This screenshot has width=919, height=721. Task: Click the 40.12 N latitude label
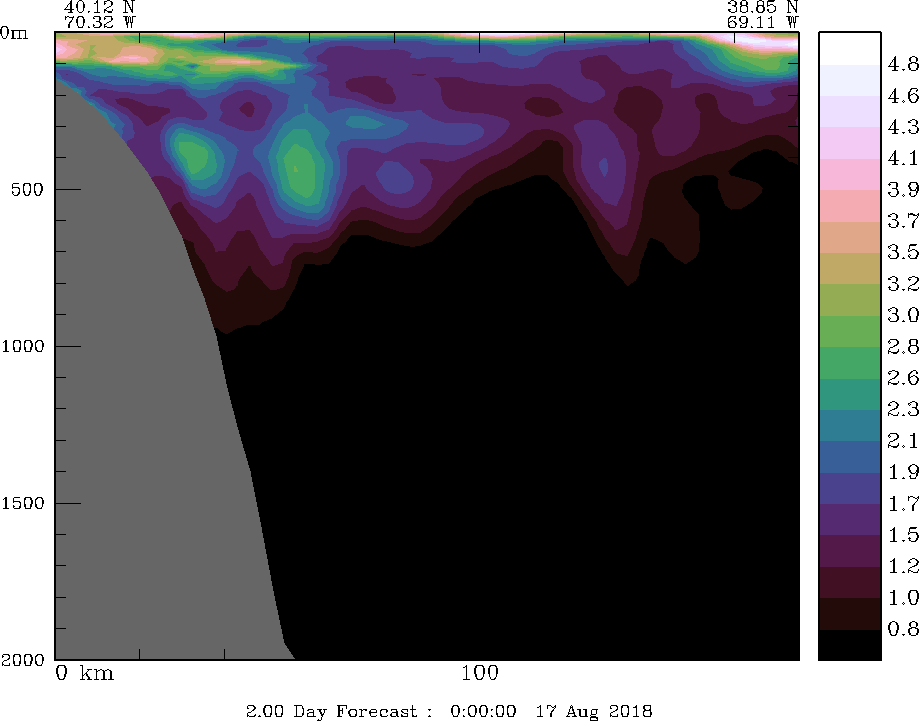click(99, 7)
